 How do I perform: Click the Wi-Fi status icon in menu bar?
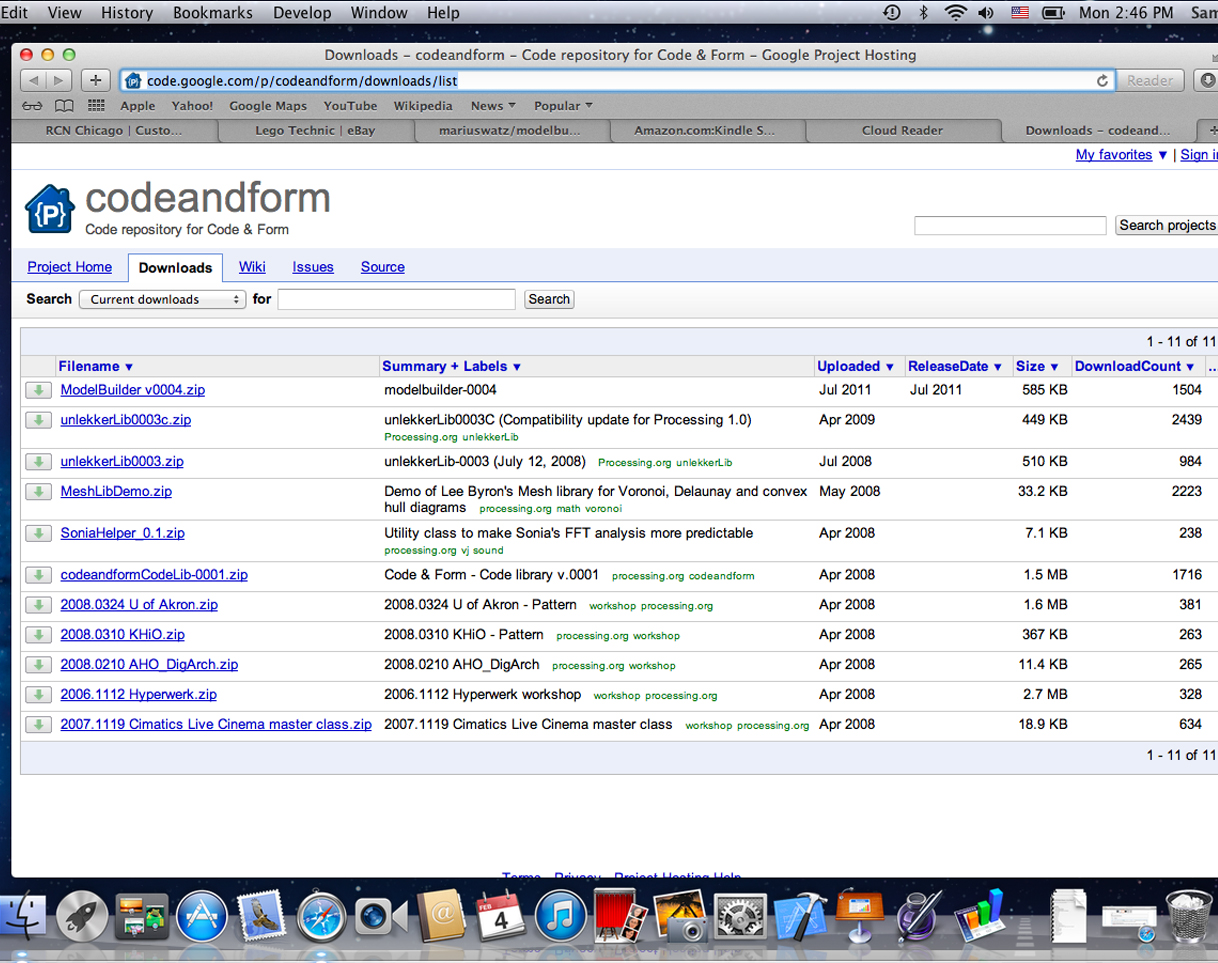(x=956, y=13)
